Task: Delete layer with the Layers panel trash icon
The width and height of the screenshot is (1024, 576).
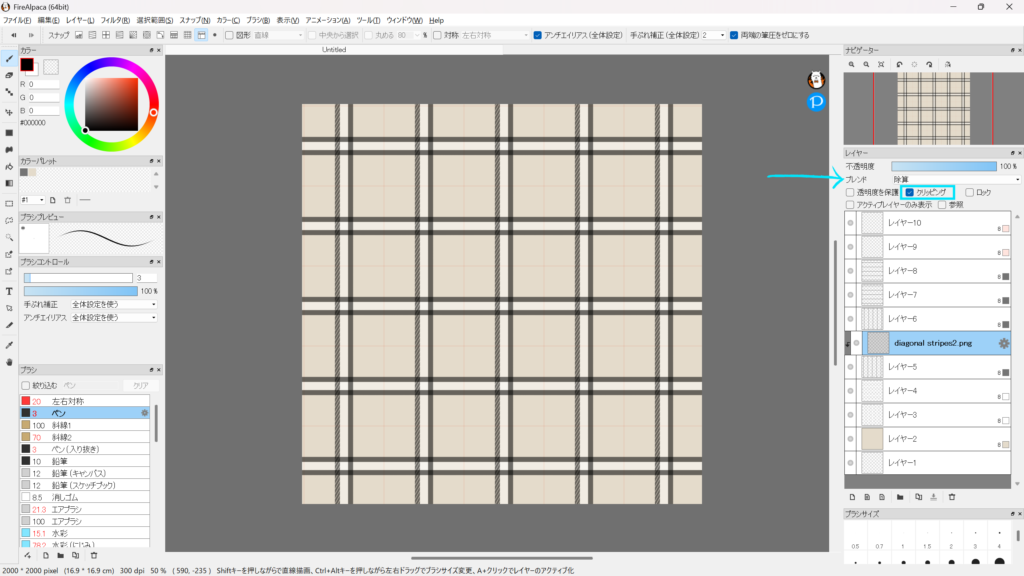Action: point(952,496)
